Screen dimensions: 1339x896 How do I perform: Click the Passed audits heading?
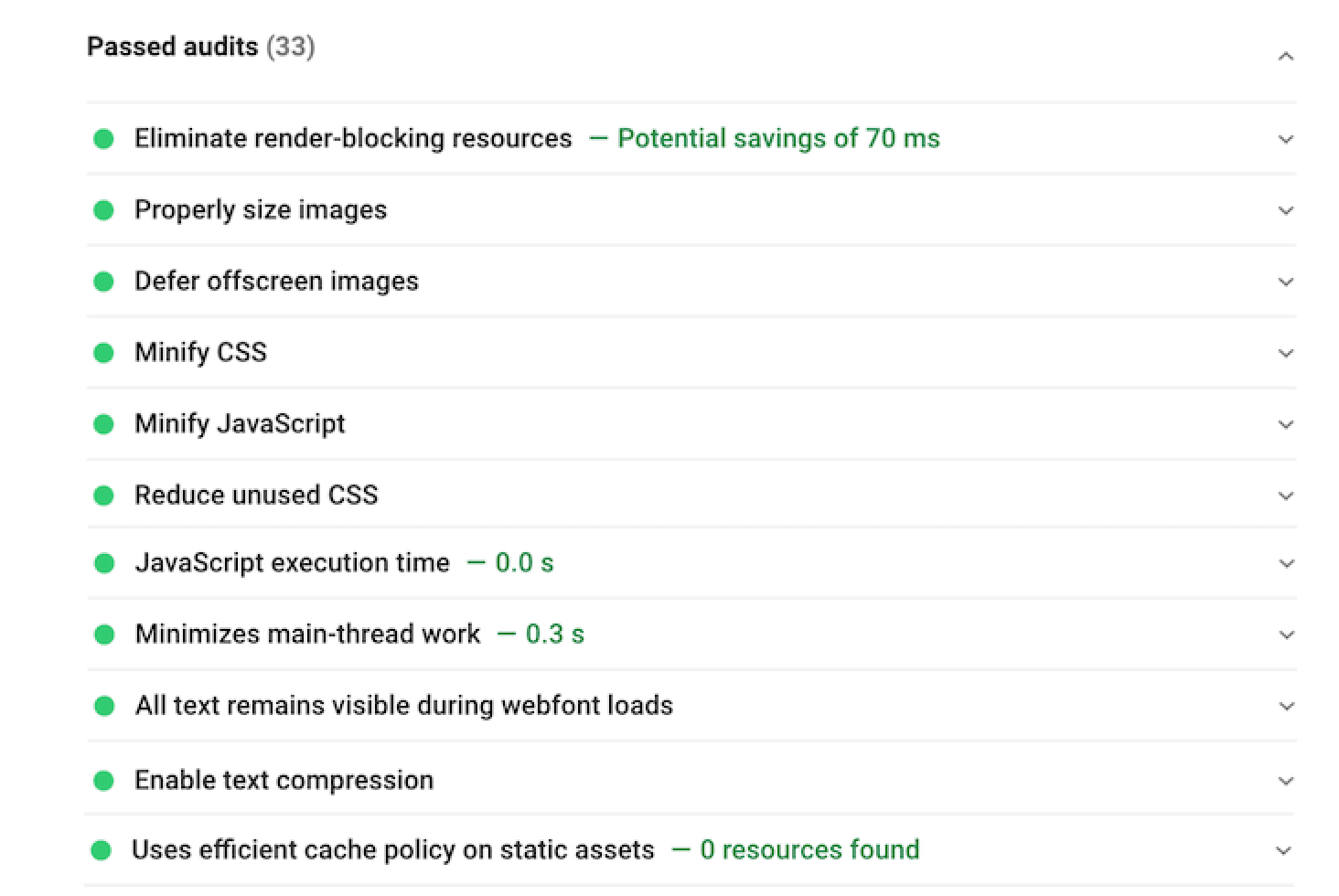pyautogui.click(x=172, y=47)
